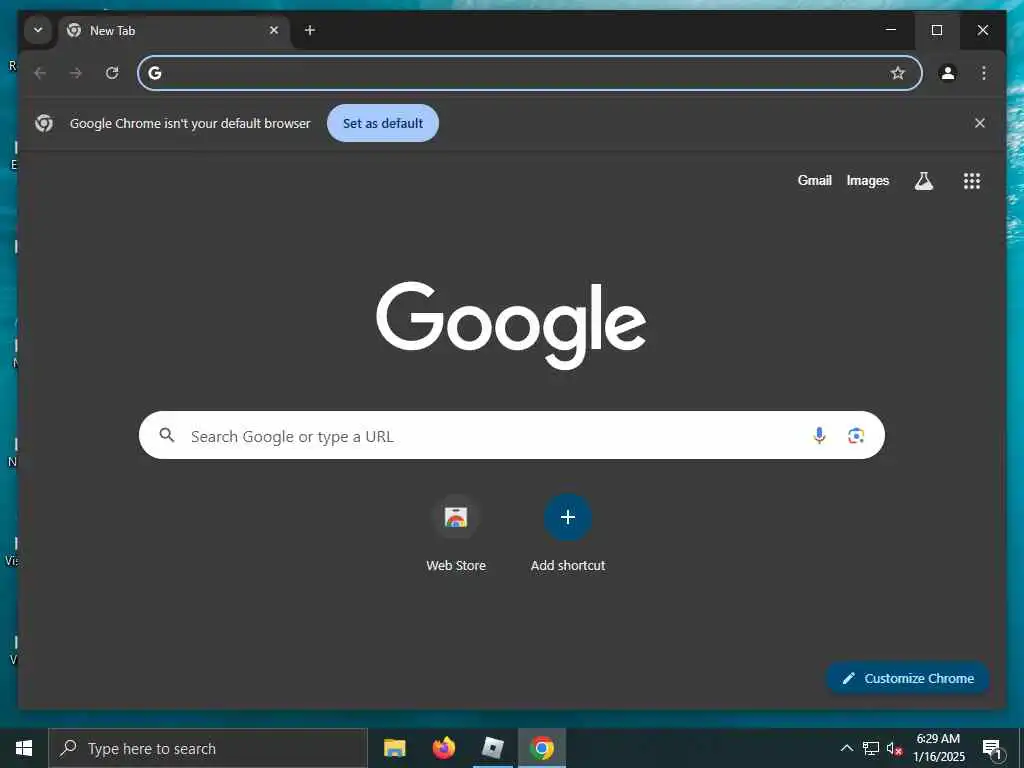
Task: Open the network status tray icon
Action: 871,748
